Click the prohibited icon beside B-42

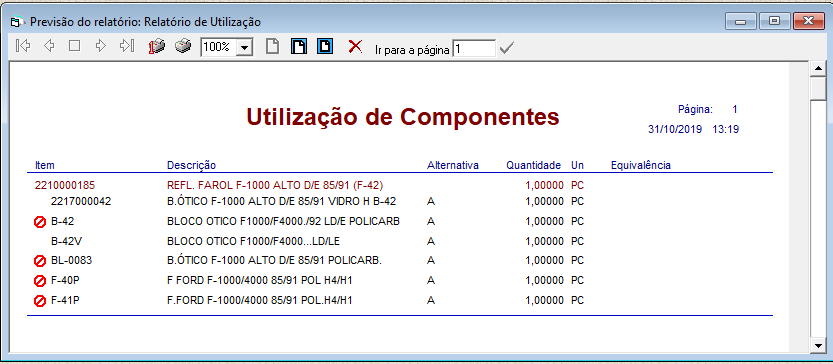coord(40,222)
